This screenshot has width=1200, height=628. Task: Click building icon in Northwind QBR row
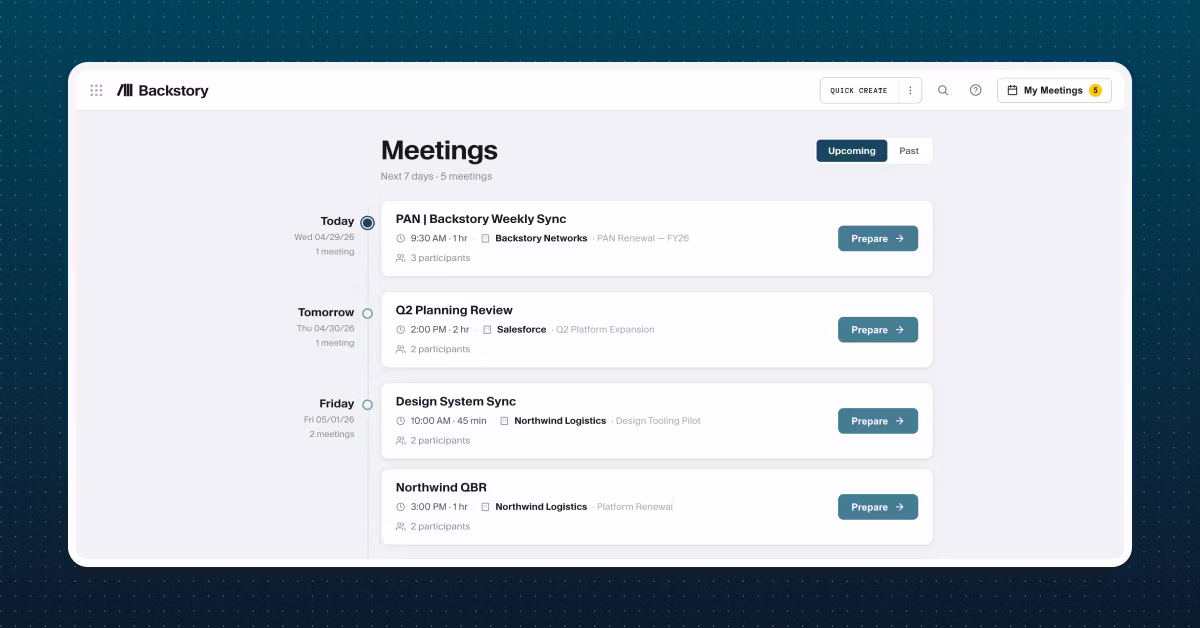point(485,507)
